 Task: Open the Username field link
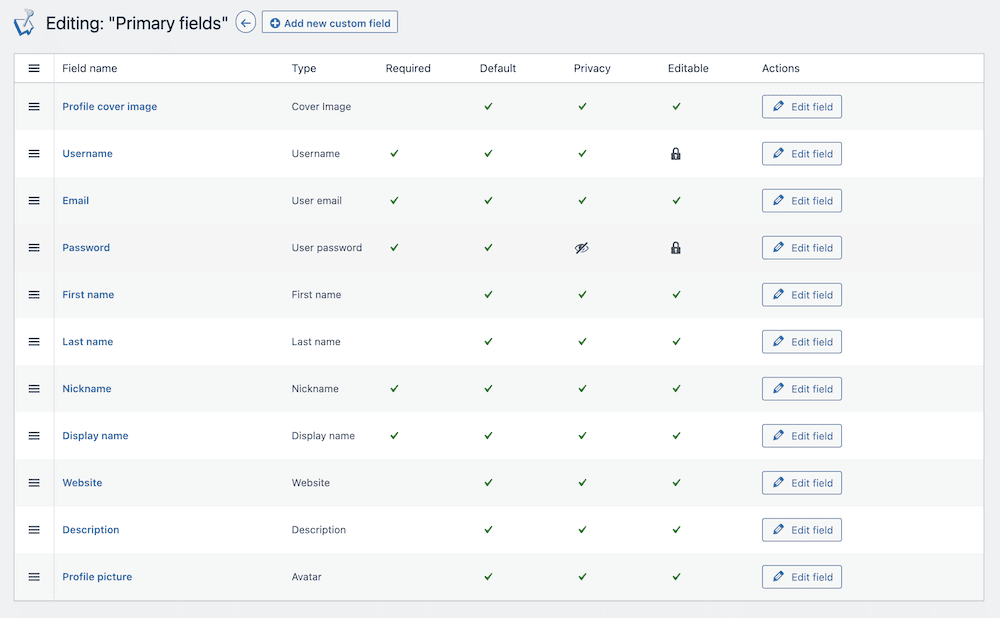click(87, 154)
